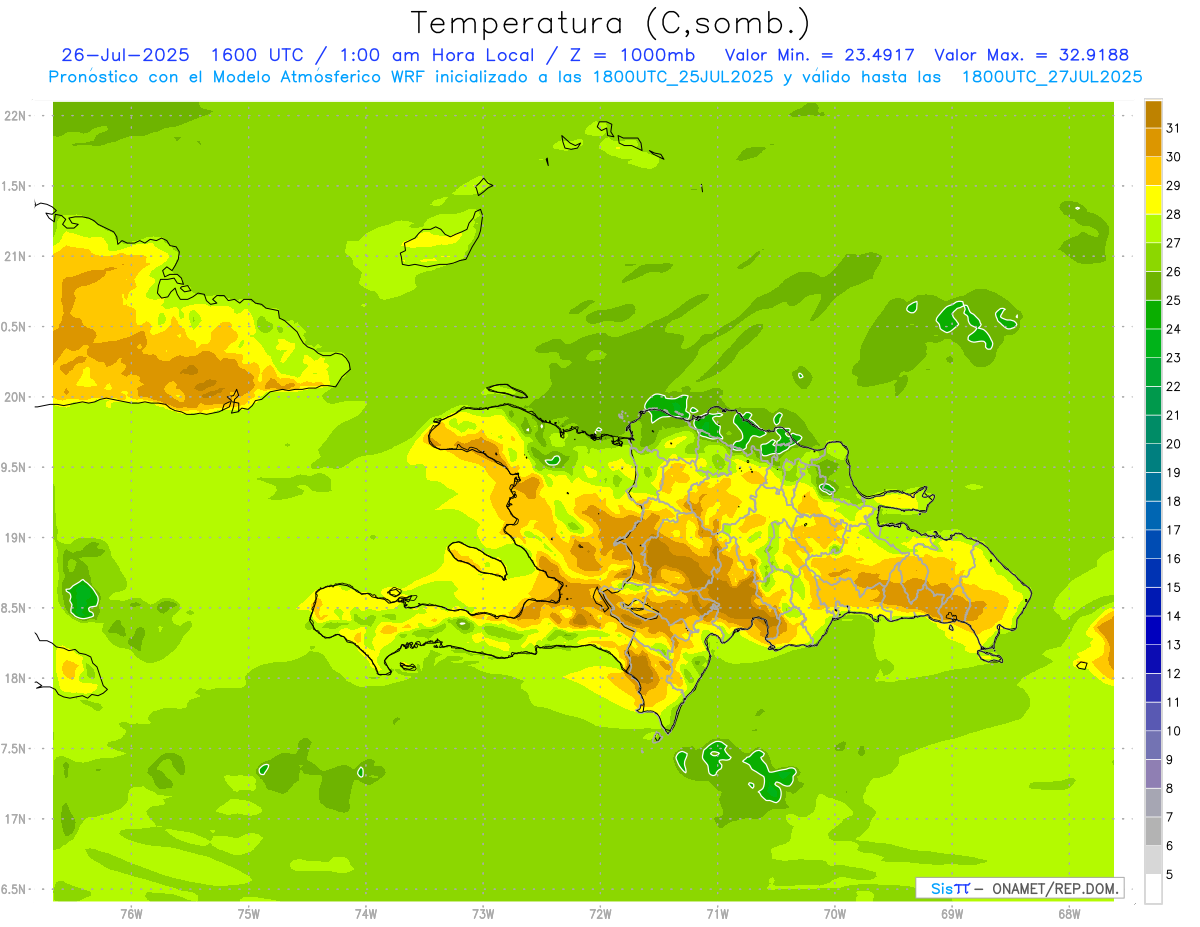Click the '71W' longitude label
Screen dimensions: 1200x927
point(717,914)
